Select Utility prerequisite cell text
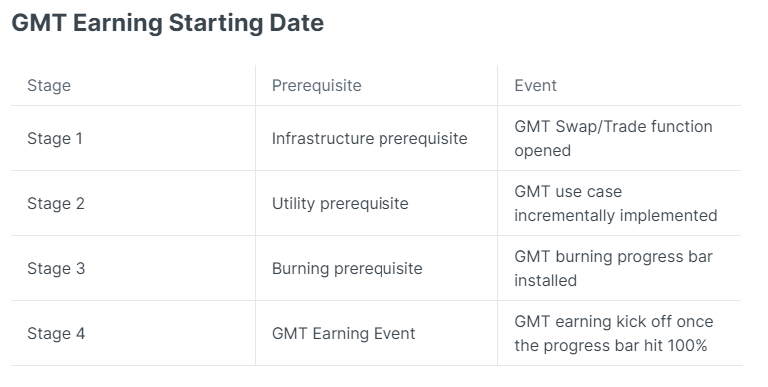The height and width of the screenshot is (387, 768). point(340,204)
